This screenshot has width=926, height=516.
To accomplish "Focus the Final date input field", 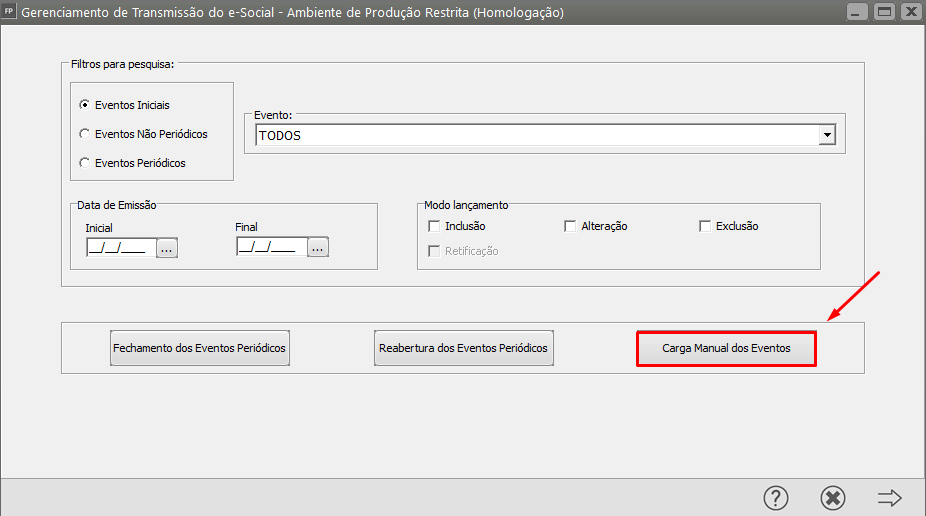I will [271, 247].
